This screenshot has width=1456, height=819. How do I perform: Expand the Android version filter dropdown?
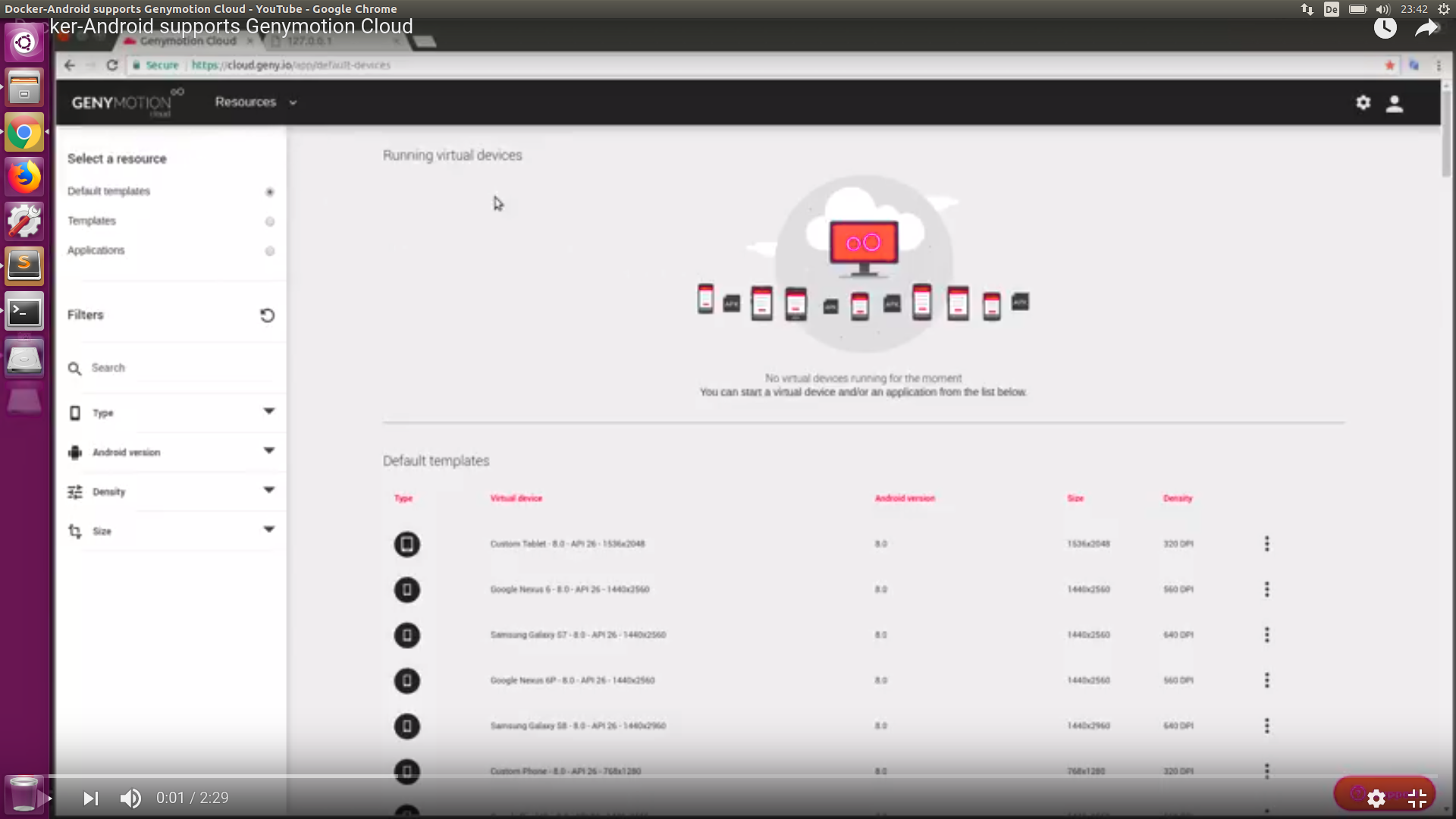coord(268,451)
